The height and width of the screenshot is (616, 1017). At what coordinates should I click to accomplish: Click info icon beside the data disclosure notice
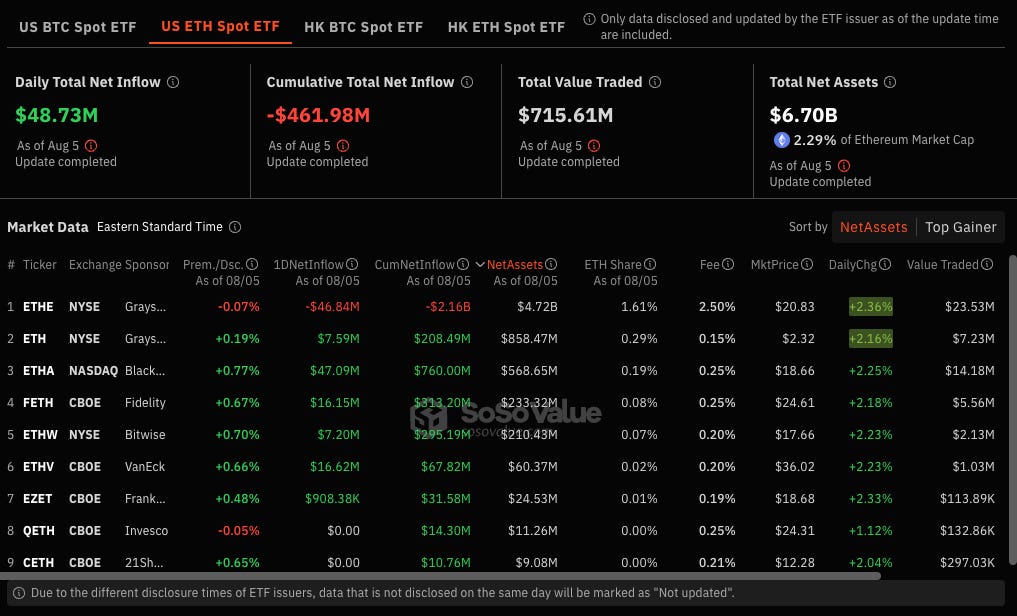click(x=589, y=19)
